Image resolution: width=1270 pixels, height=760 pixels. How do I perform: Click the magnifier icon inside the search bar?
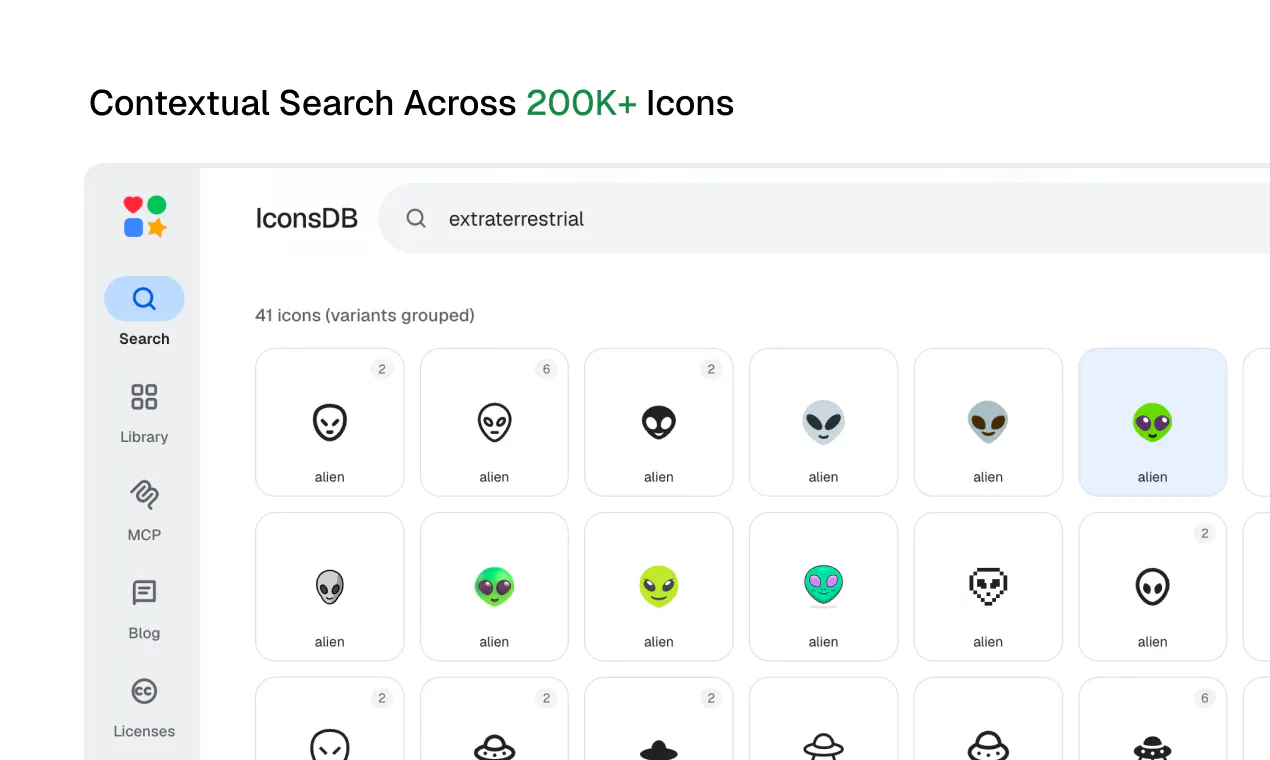(x=416, y=218)
